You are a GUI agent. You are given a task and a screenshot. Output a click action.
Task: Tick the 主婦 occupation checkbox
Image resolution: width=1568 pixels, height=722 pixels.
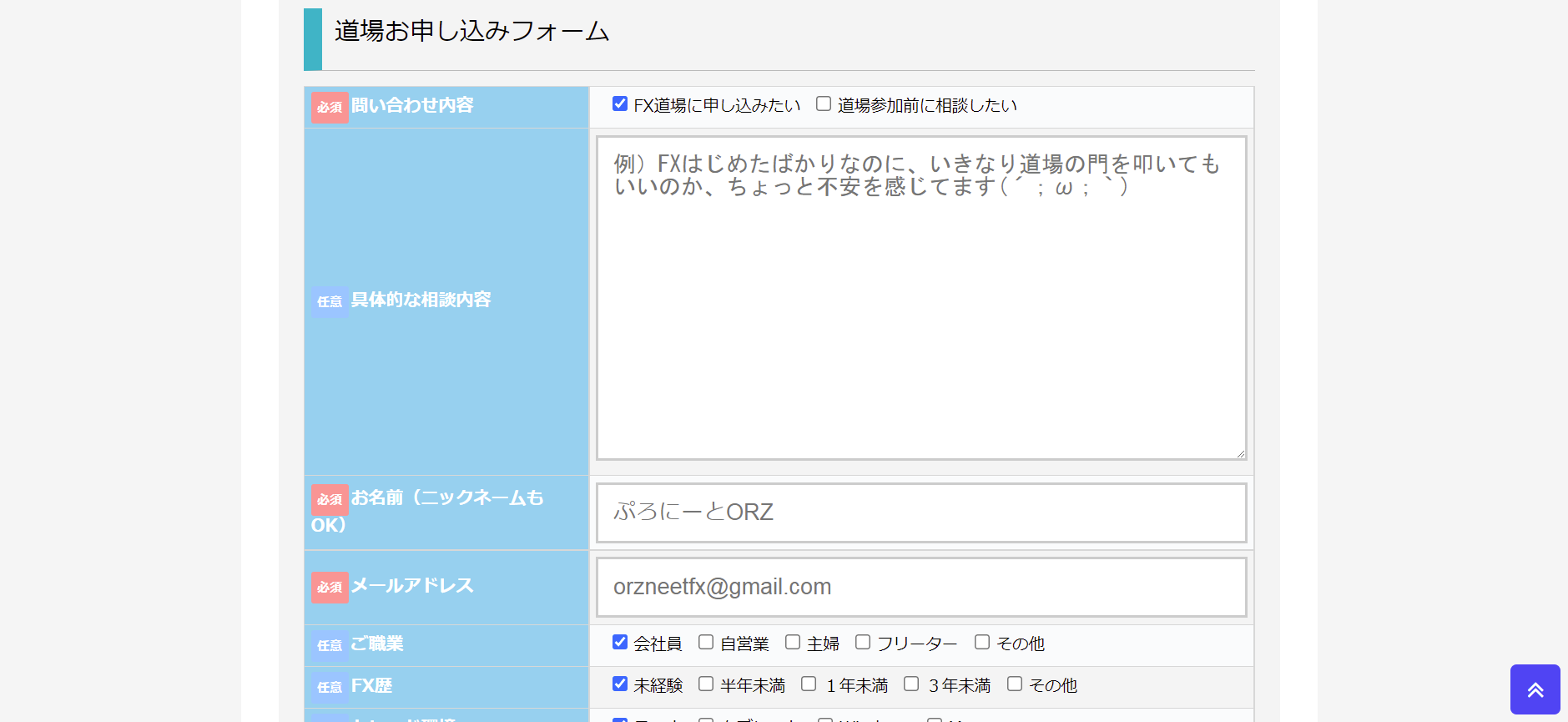(793, 642)
